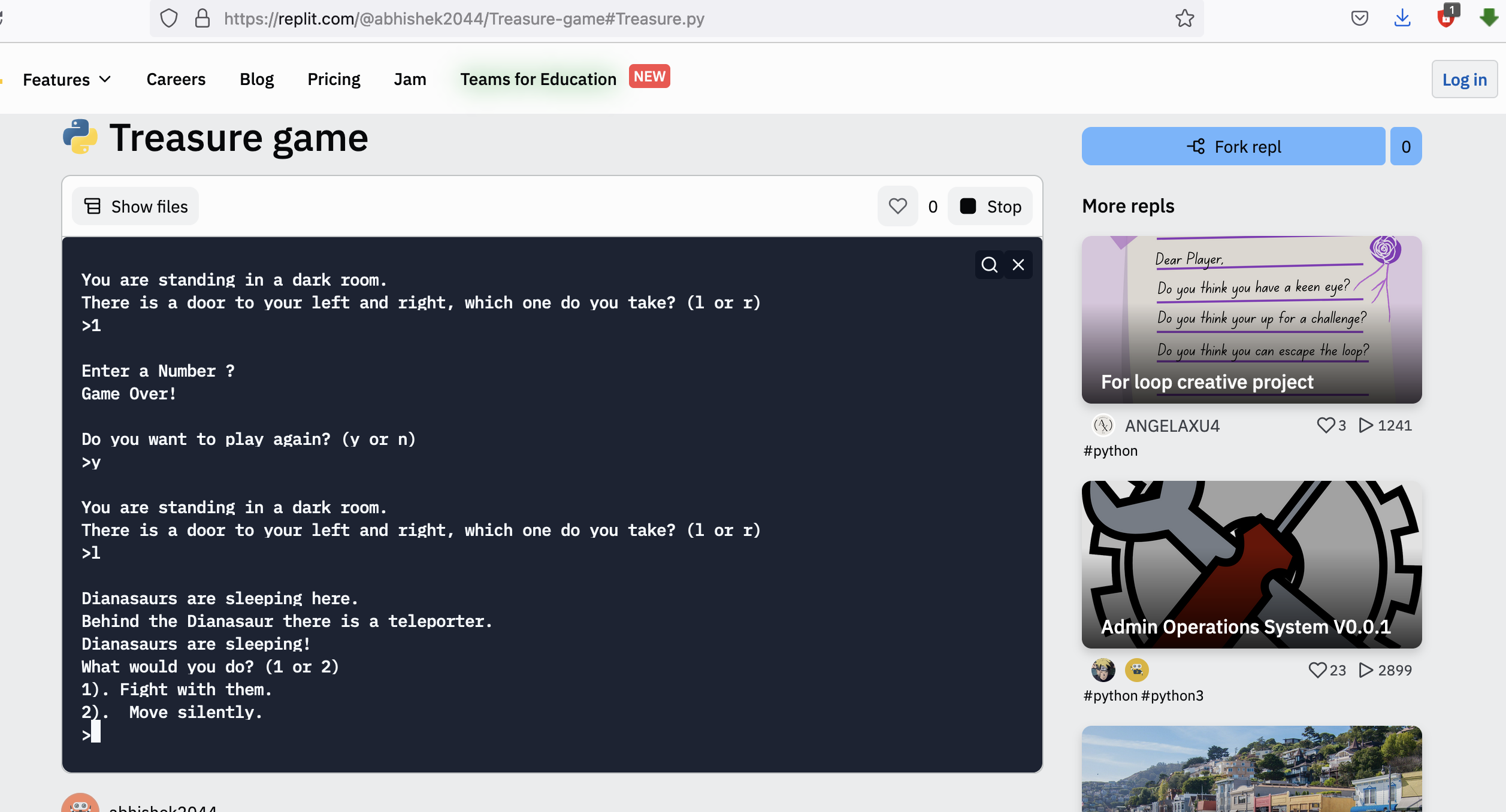Screen dimensions: 1506x812
Task: Stop the running repl
Action: [x=990, y=207]
